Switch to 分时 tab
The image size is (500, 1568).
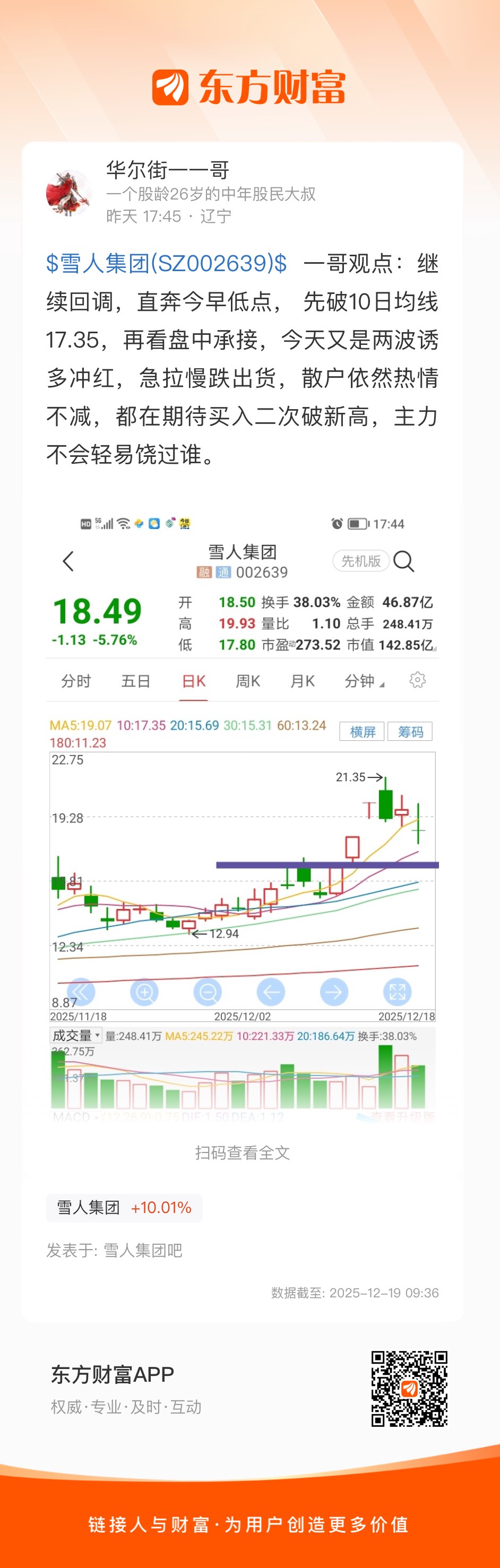76,680
